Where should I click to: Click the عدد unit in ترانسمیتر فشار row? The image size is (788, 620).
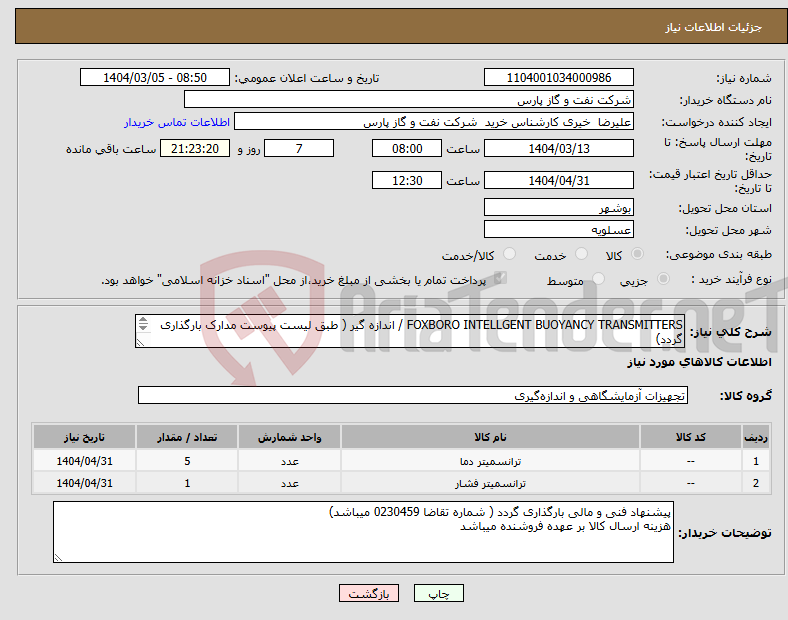tap(289, 483)
